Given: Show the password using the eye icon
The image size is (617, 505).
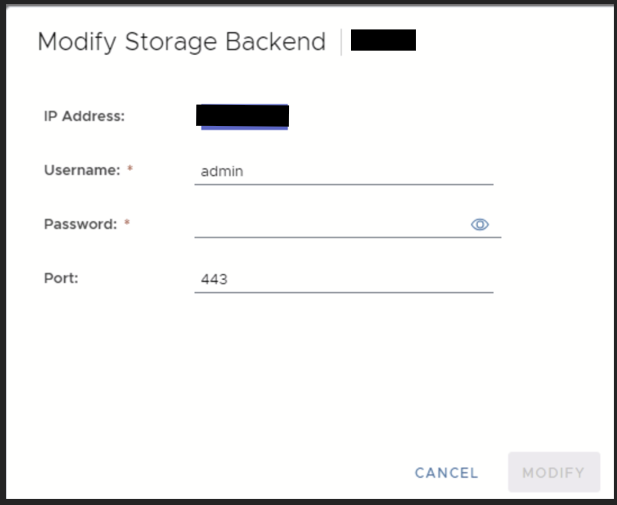Looking at the screenshot, I should point(479,225).
